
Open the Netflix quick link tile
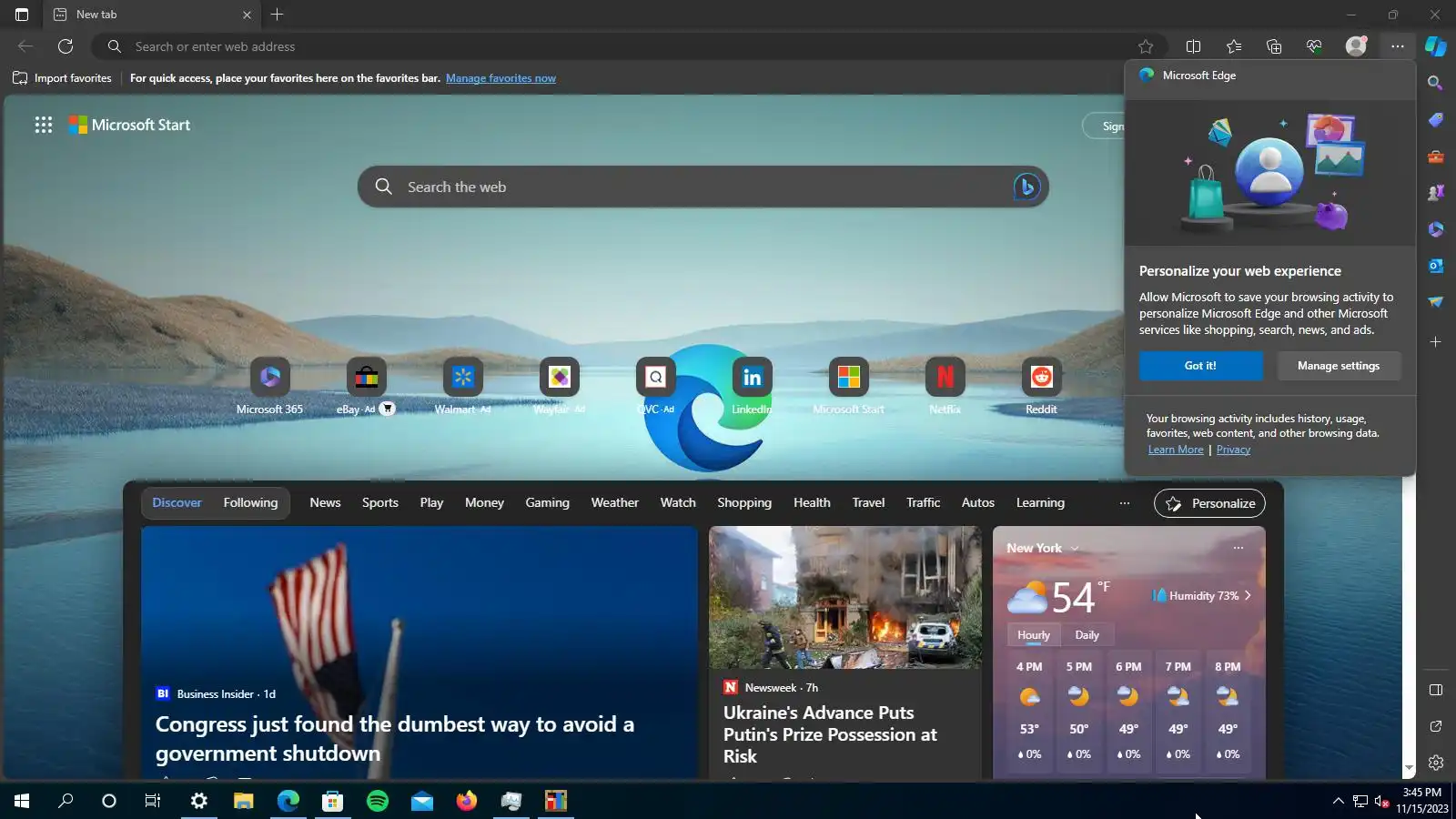click(x=945, y=377)
